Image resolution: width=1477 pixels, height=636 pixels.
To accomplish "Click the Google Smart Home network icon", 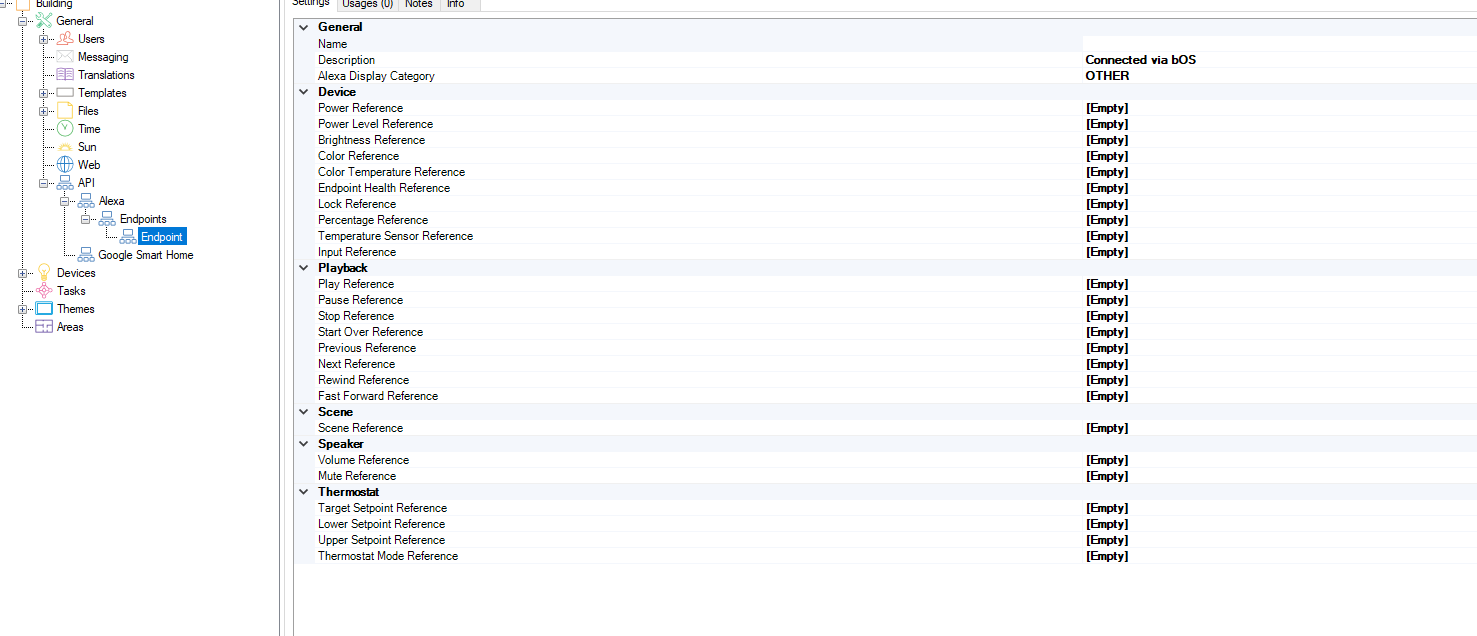I will [86, 255].
